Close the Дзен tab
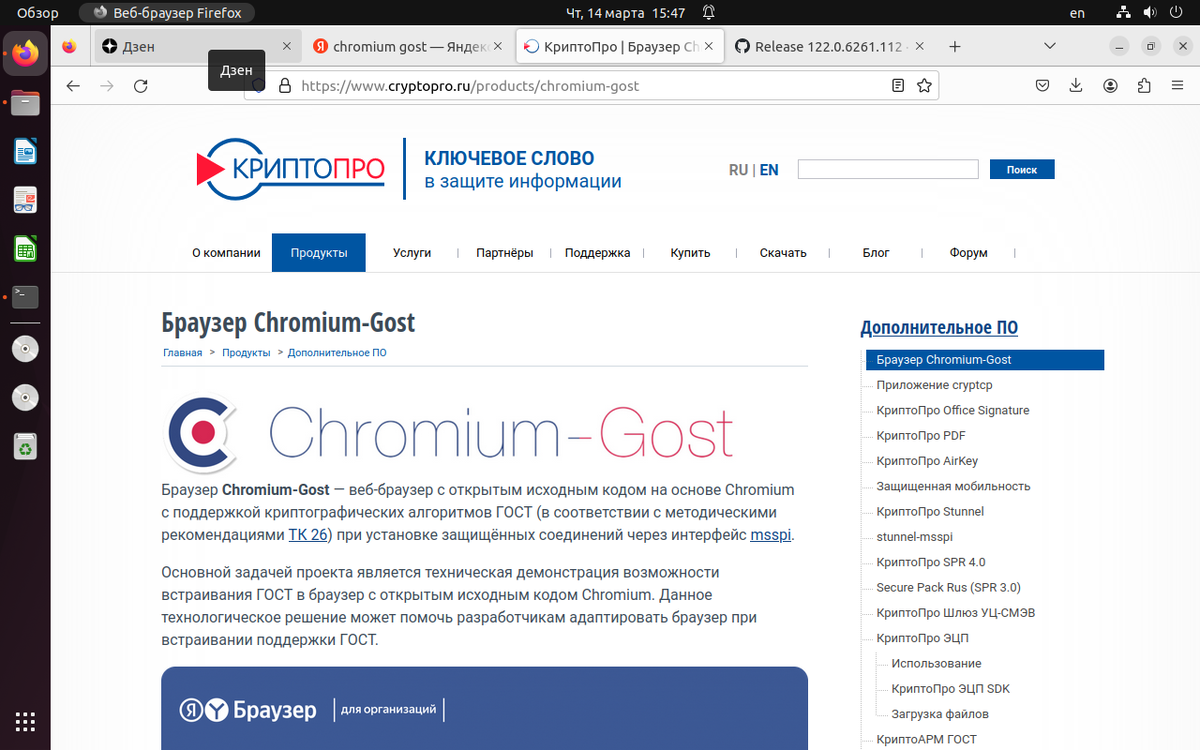This screenshot has height=750, width=1200. [x=287, y=46]
